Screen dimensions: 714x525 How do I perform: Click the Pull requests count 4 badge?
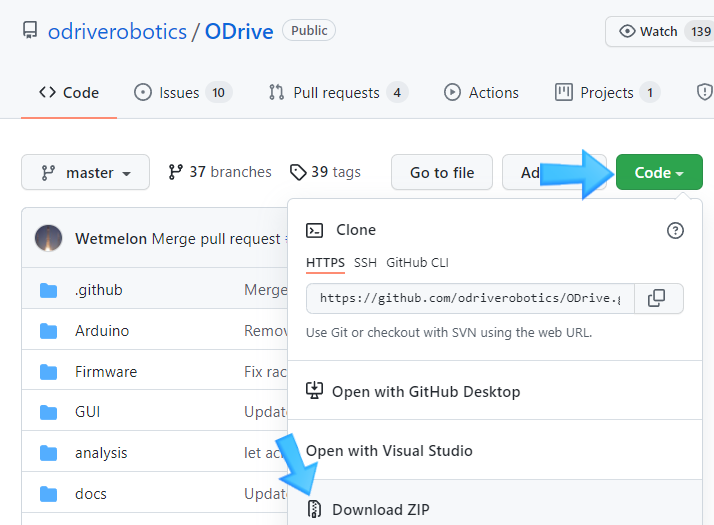tap(397, 93)
